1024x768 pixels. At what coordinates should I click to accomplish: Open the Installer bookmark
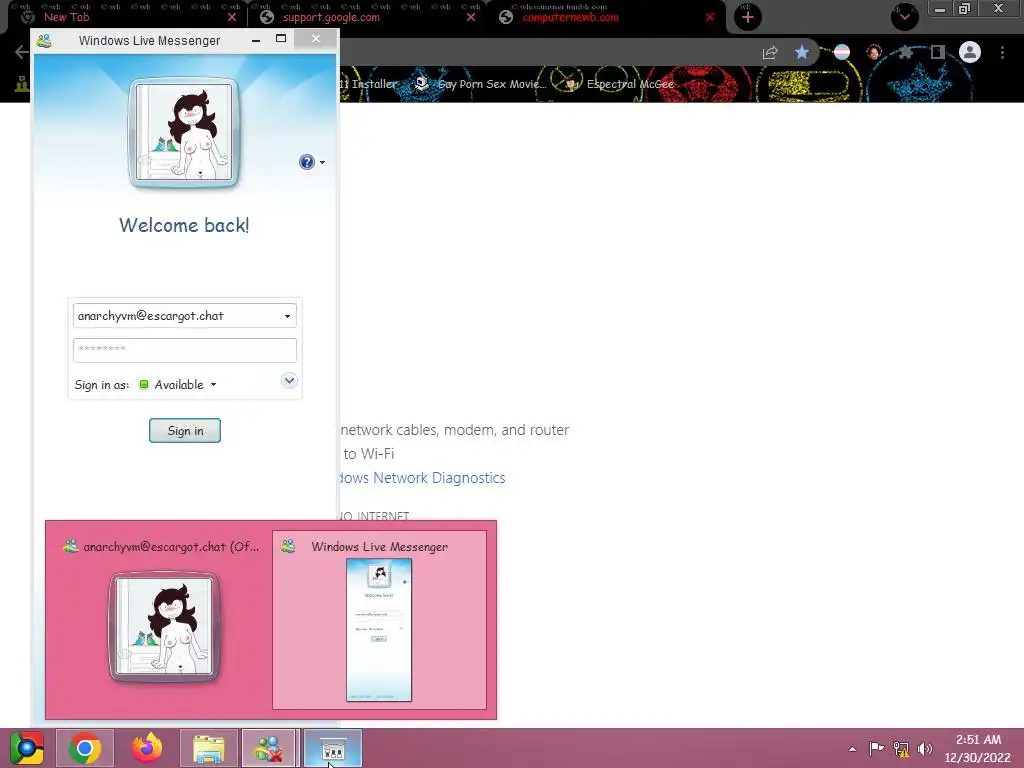pyautogui.click(x=369, y=84)
